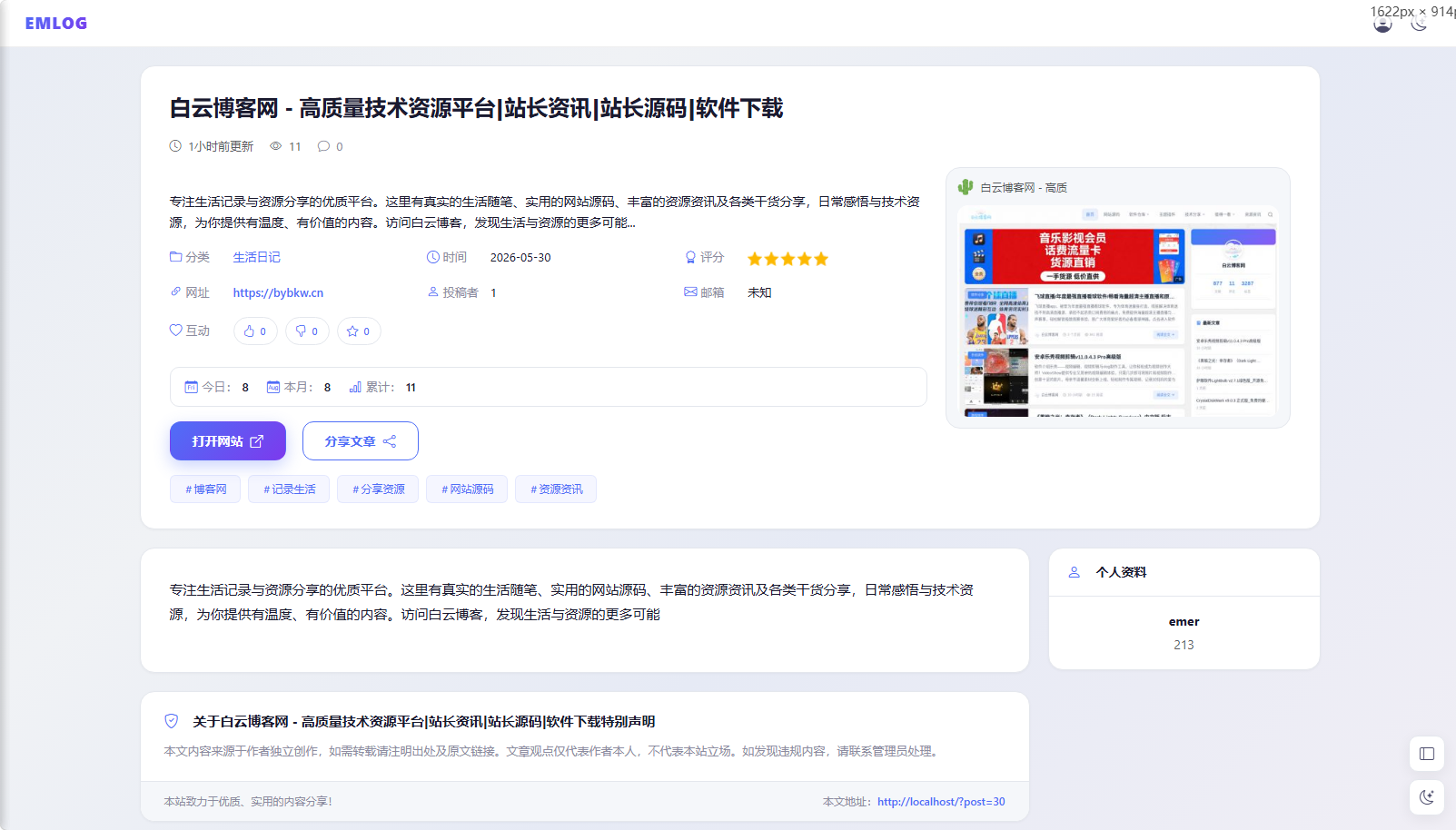
Task: Open the http://localhost/?post=30 link
Action: 941,802
